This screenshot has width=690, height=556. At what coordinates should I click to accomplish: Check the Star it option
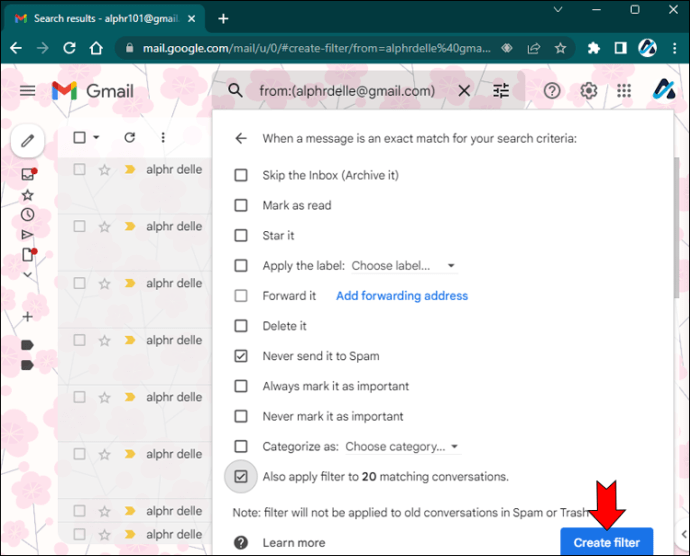tap(241, 236)
